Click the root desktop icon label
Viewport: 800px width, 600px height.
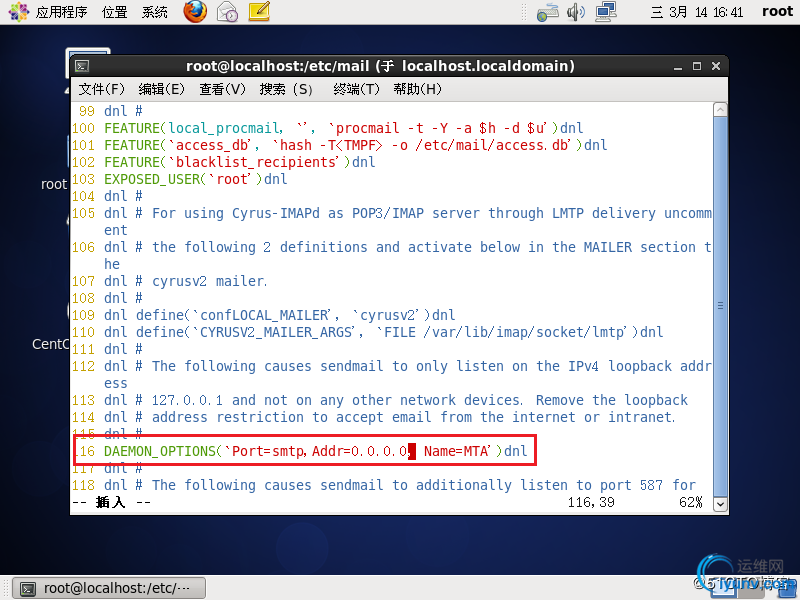[54, 184]
